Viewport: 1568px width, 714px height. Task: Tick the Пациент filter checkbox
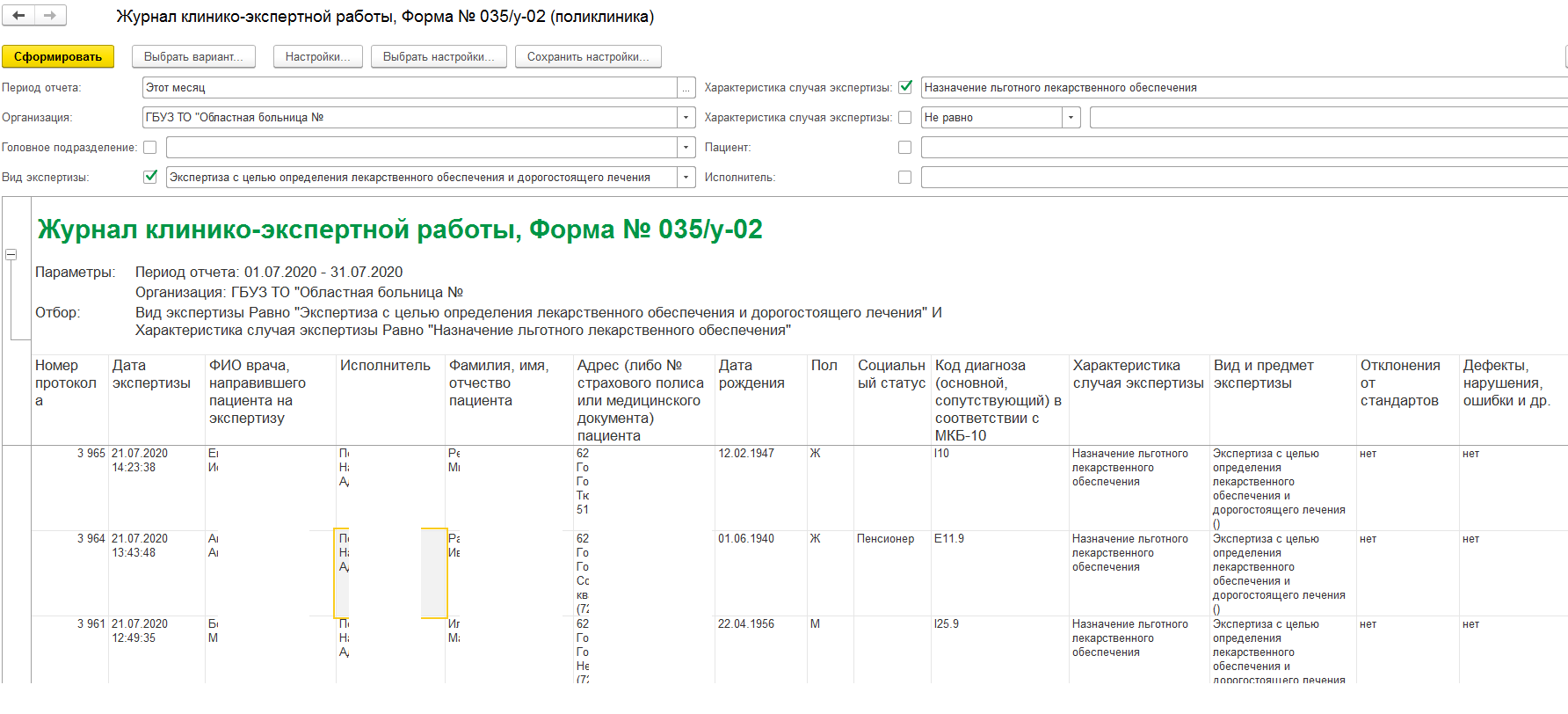(x=905, y=148)
